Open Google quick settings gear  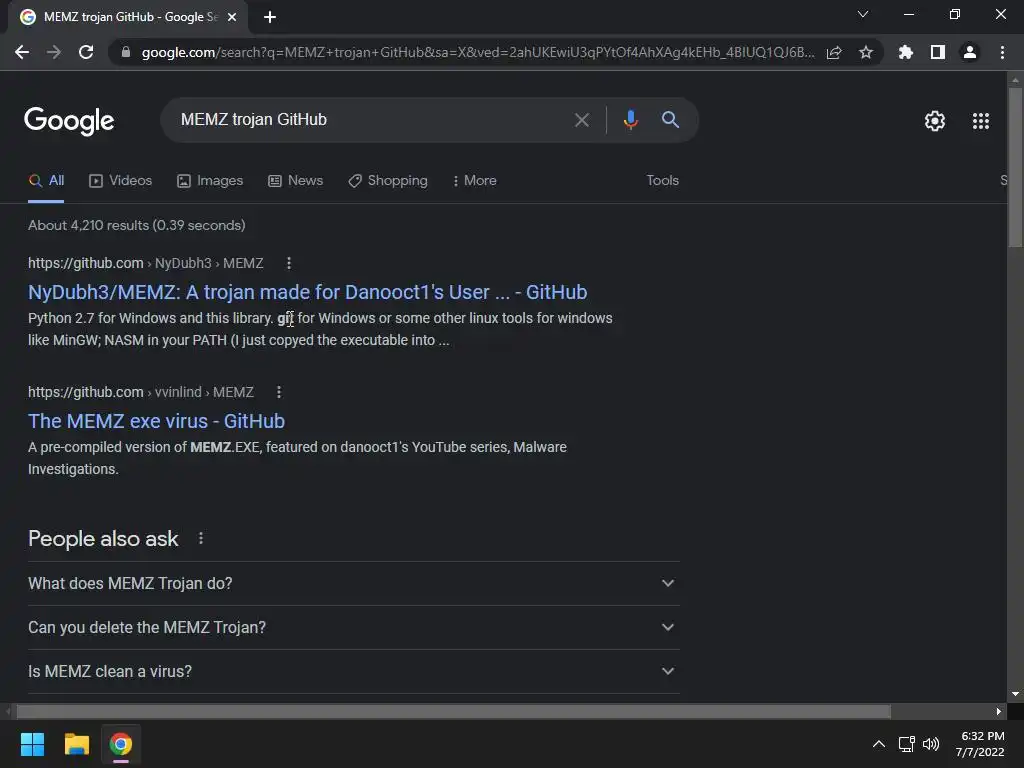pyautogui.click(x=935, y=121)
